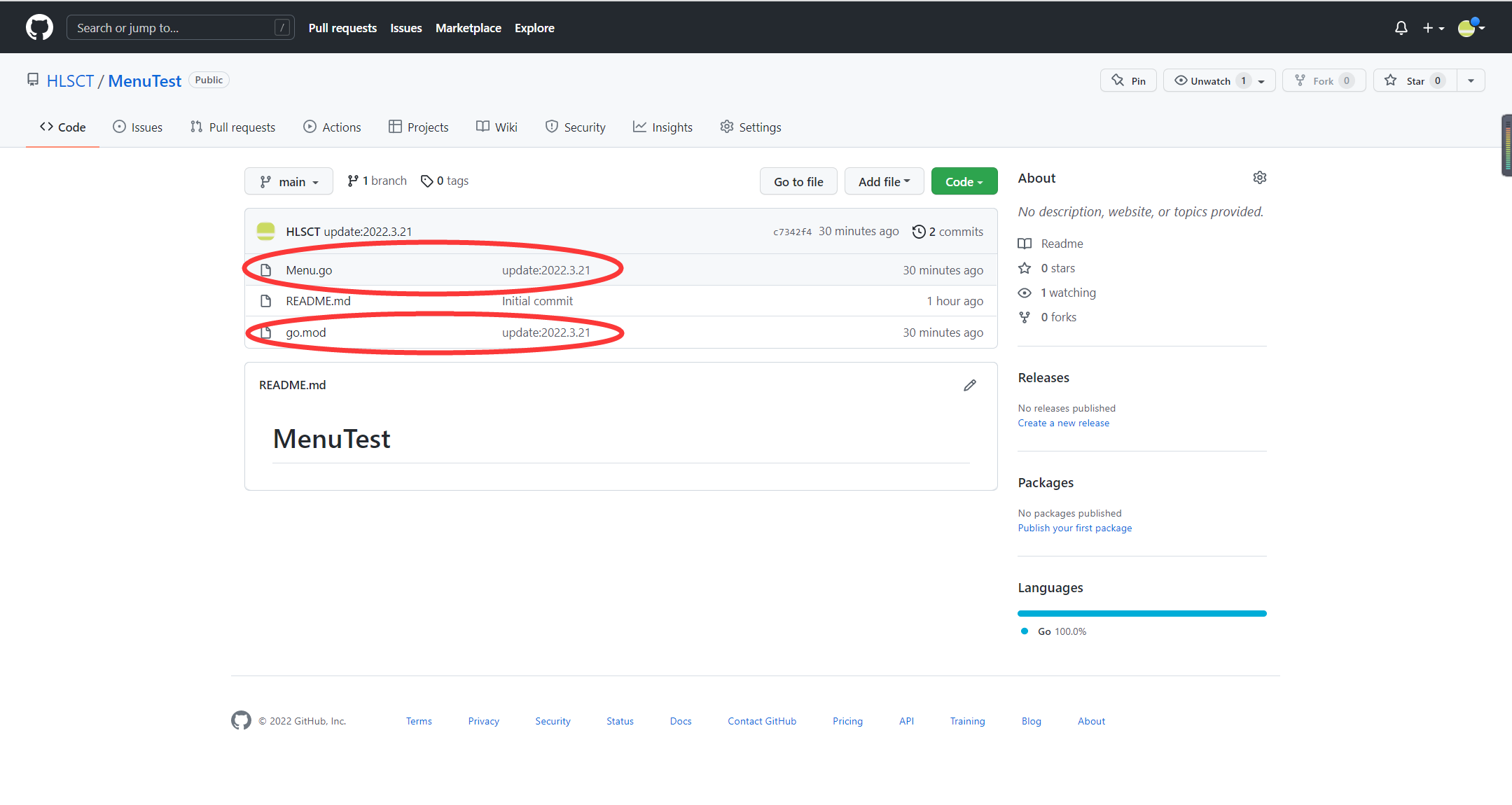The width and height of the screenshot is (1512, 805).
Task: Open Initial commit message link
Action: tap(537, 301)
